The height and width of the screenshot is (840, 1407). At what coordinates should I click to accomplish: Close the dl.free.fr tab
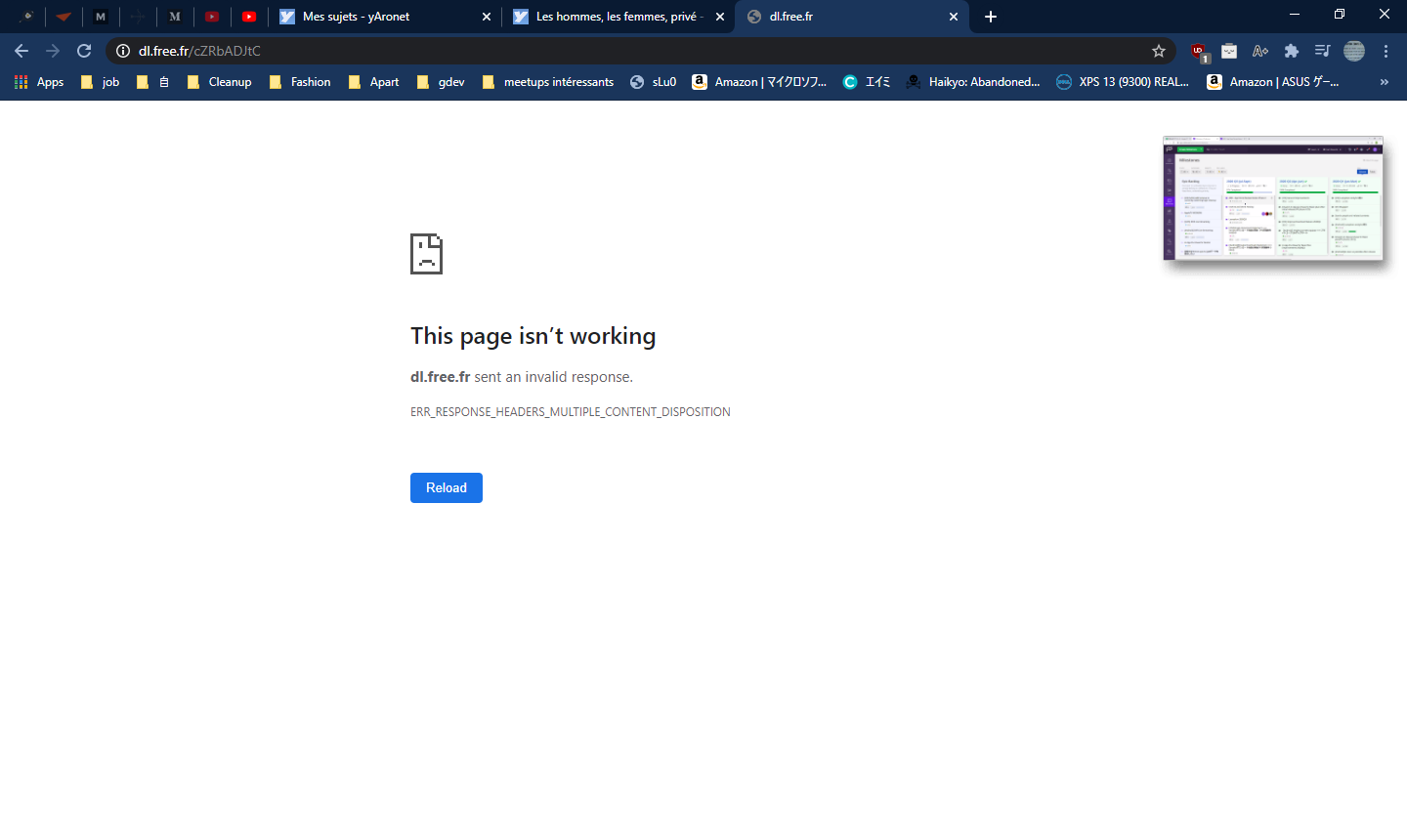[954, 17]
